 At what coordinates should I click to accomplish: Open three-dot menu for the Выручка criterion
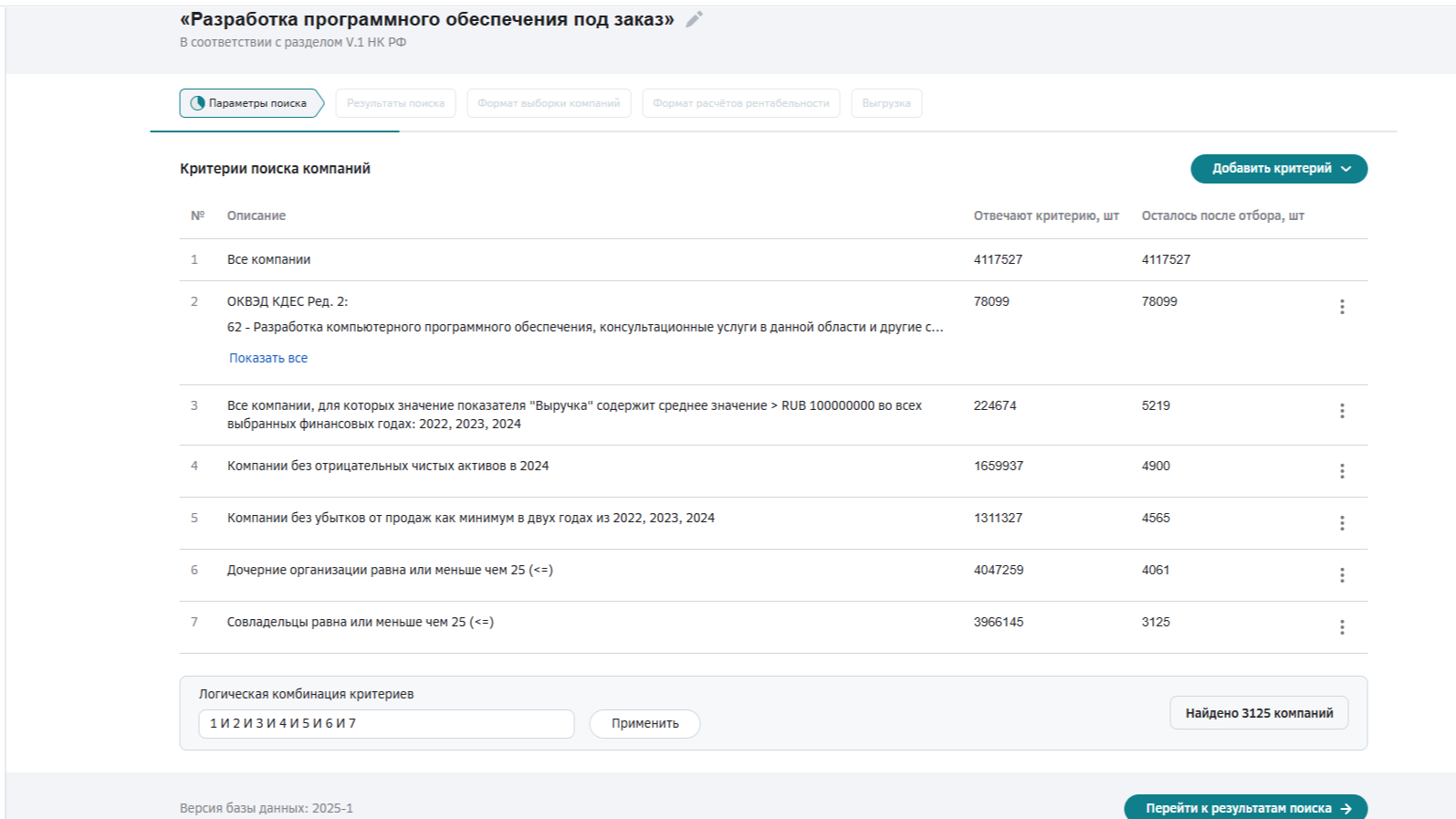(1341, 411)
